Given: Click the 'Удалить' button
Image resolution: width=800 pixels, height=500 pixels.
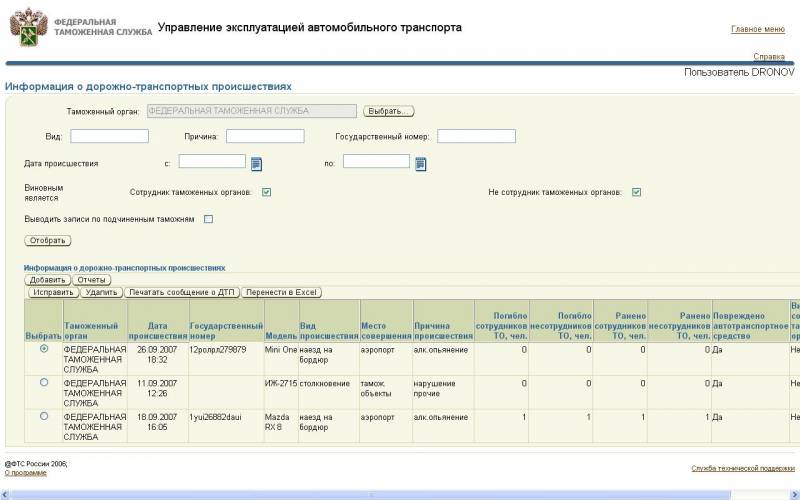Looking at the screenshot, I should click(x=102, y=292).
